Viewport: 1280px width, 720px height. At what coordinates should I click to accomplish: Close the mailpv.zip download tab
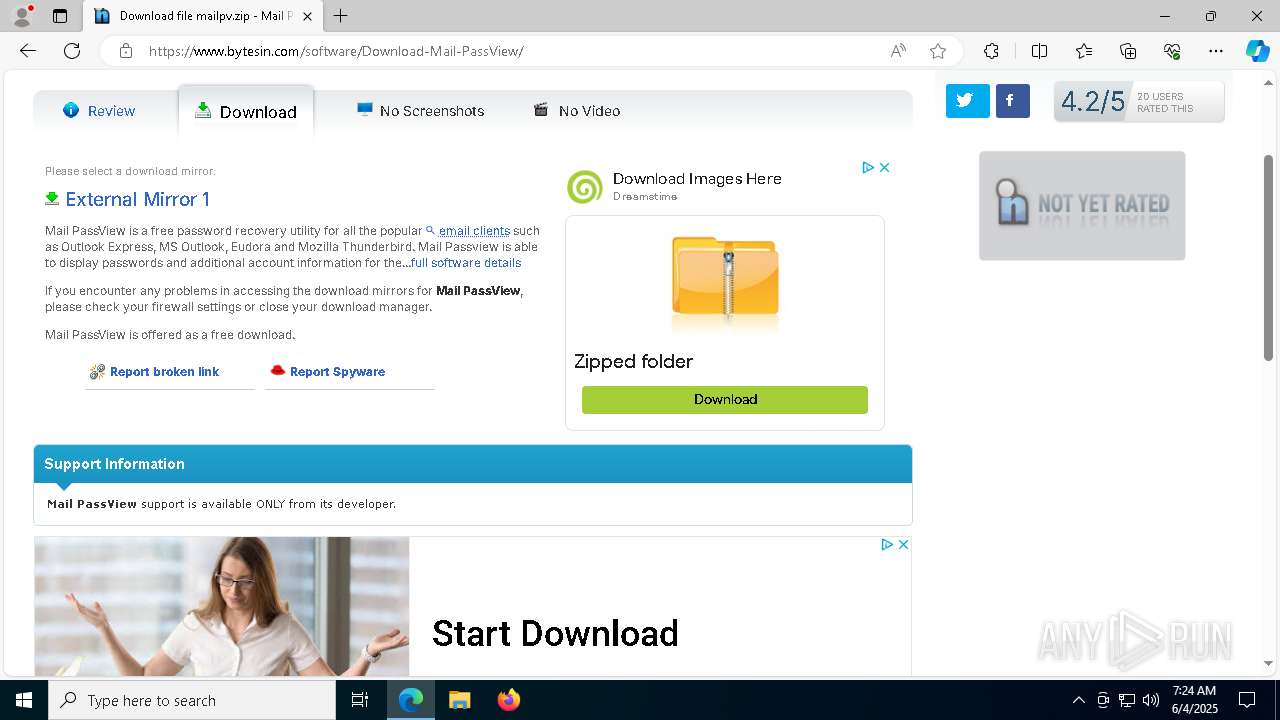tap(307, 16)
